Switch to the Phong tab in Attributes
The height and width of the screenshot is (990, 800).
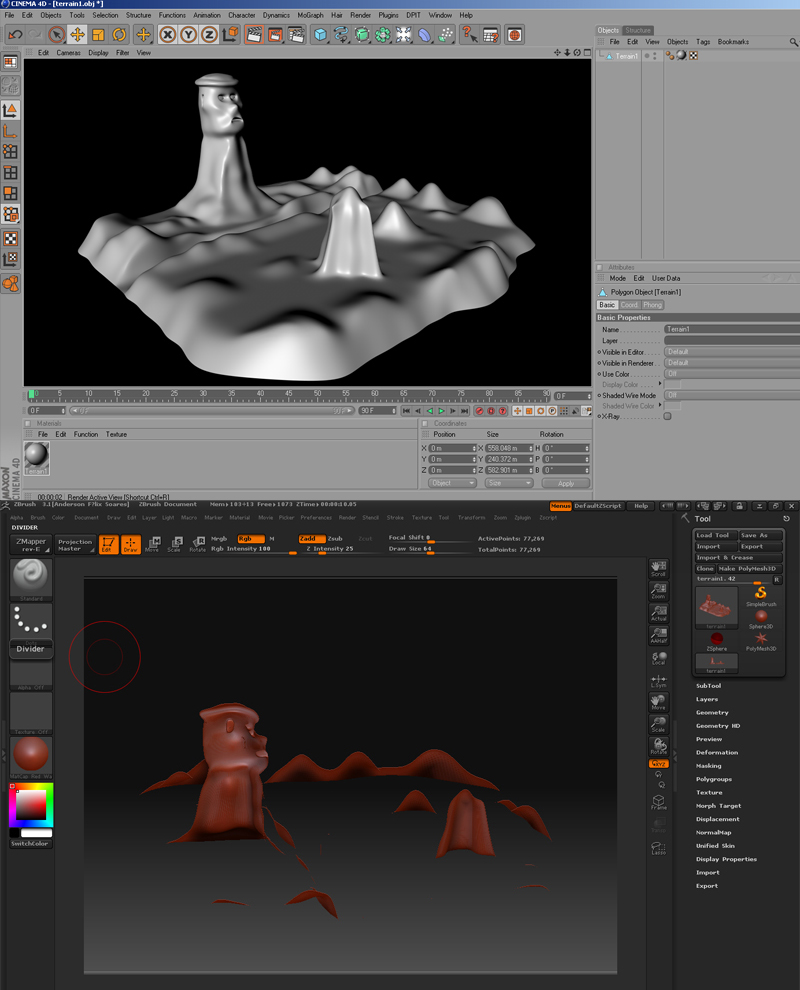652,305
